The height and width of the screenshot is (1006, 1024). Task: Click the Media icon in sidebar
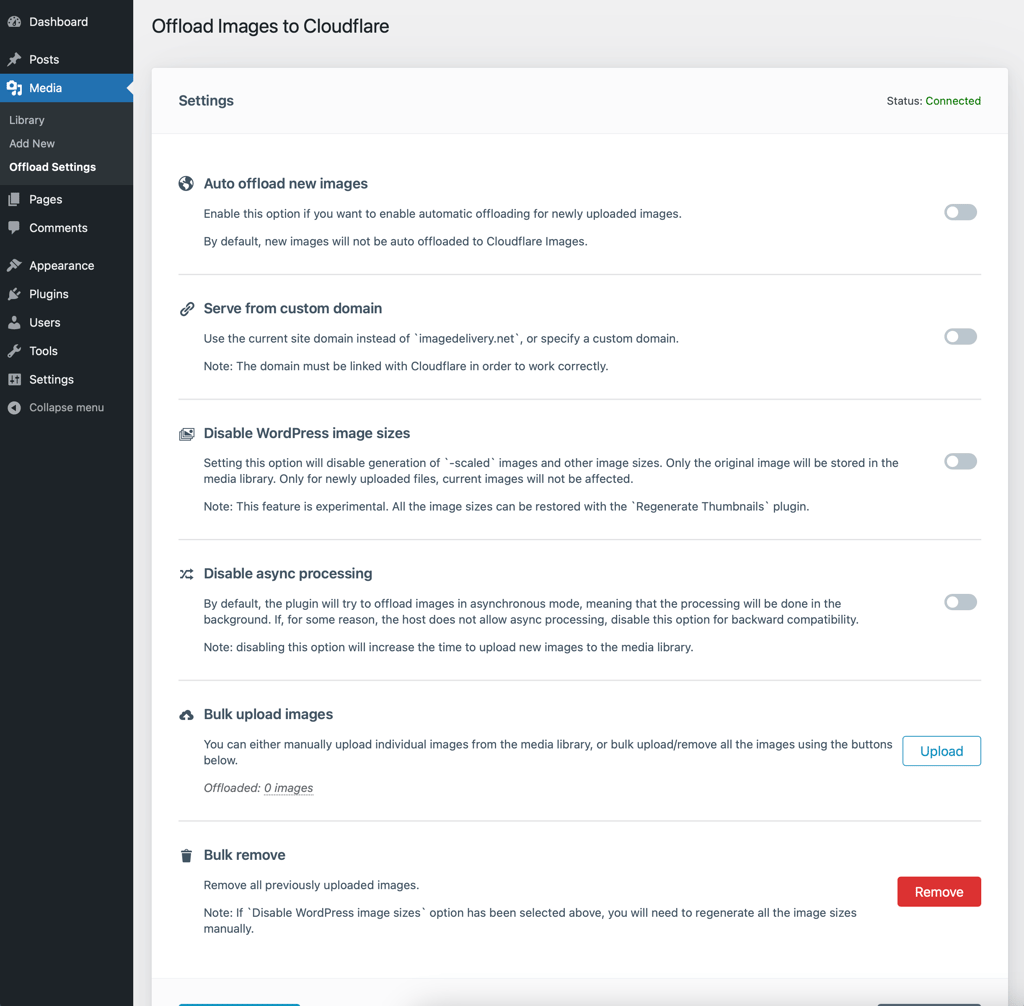[x=14, y=88]
